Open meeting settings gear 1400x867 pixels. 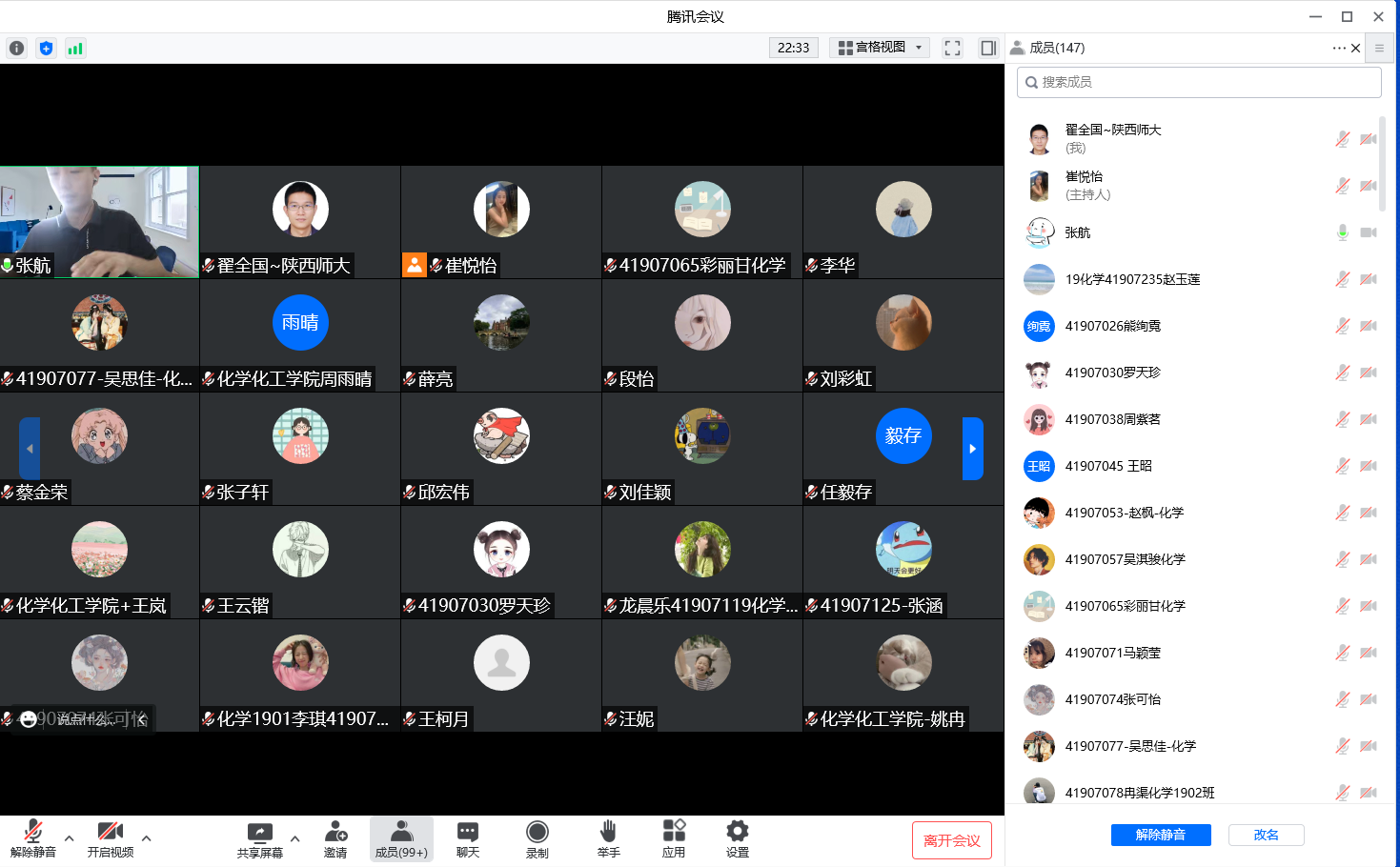[x=737, y=839]
